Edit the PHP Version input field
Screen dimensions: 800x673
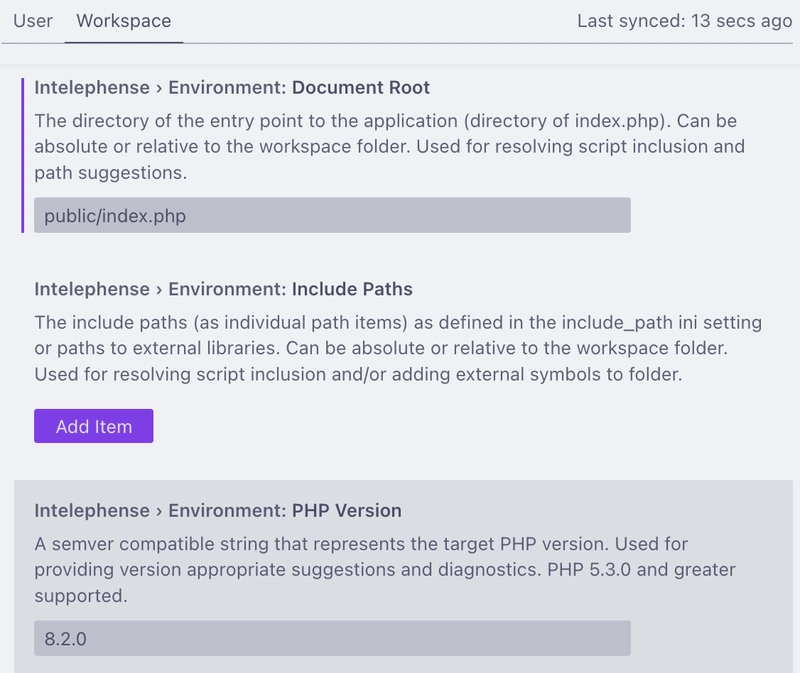332,638
